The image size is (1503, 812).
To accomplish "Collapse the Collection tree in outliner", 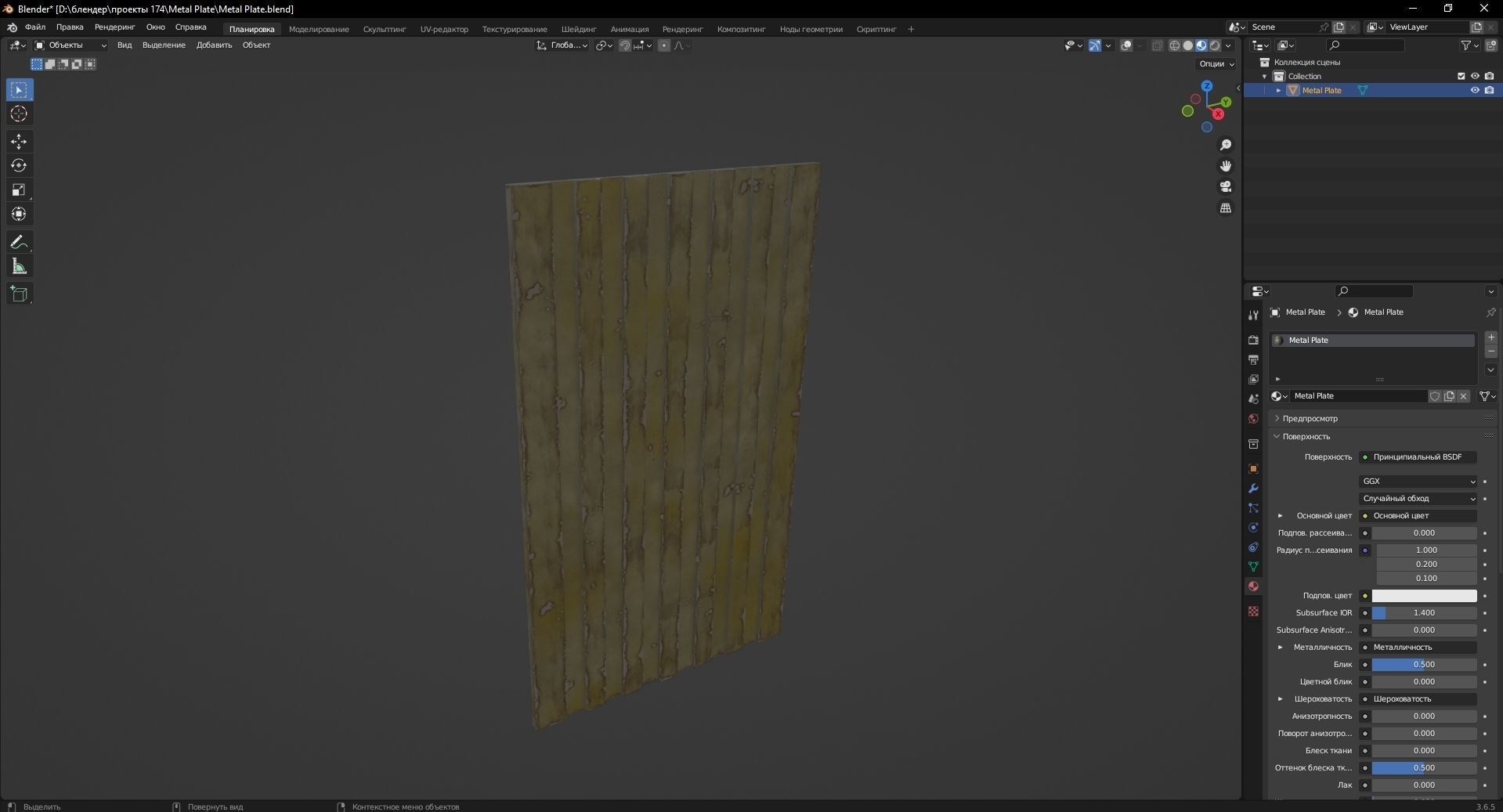I will (x=1264, y=76).
